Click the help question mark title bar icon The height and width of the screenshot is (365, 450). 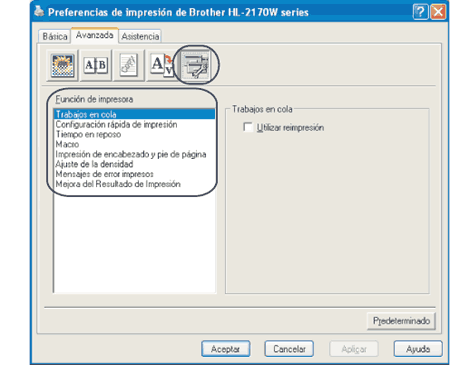click(x=420, y=12)
